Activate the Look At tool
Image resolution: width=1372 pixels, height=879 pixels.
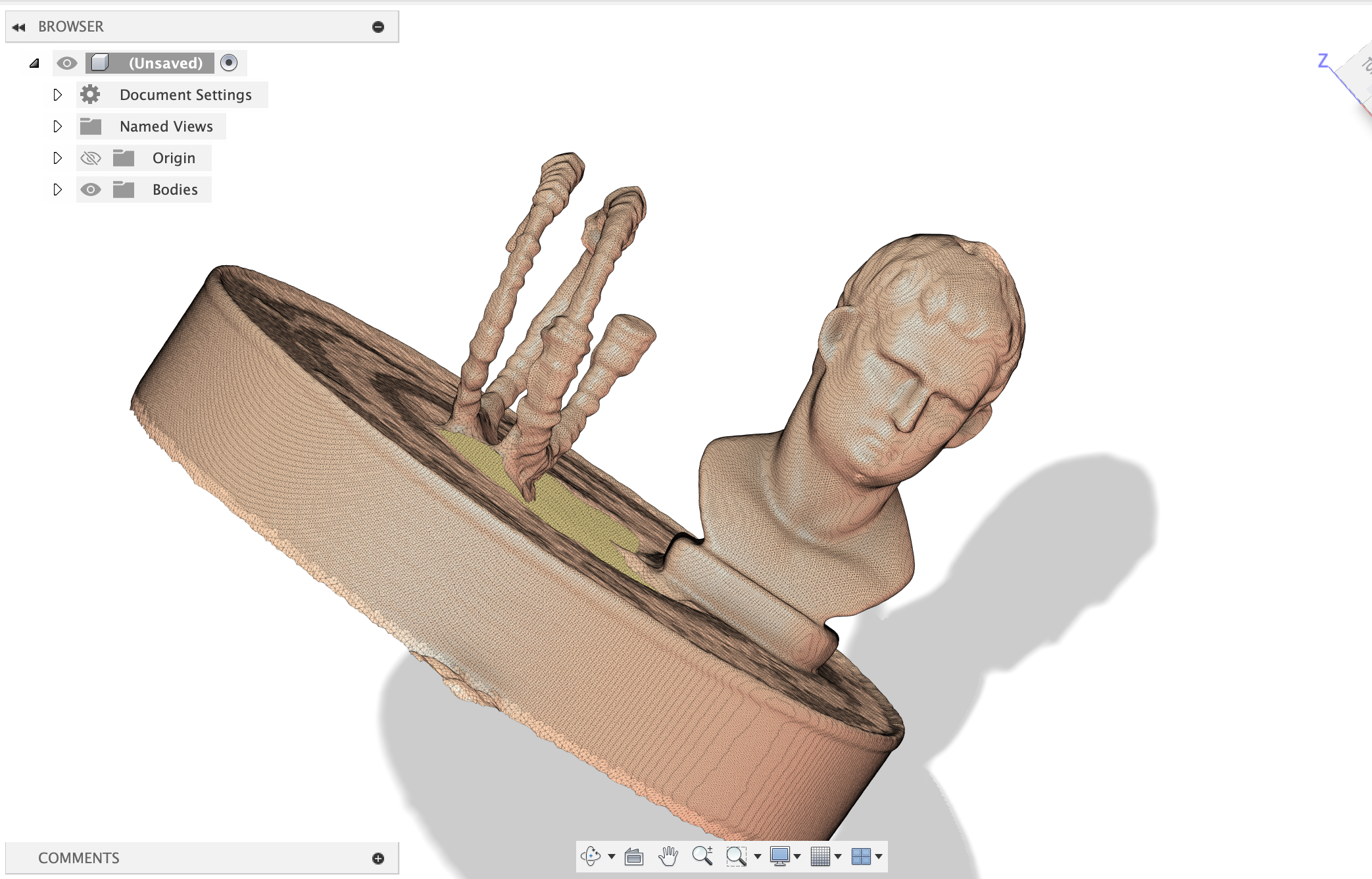pyautogui.click(x=633, y=857)
